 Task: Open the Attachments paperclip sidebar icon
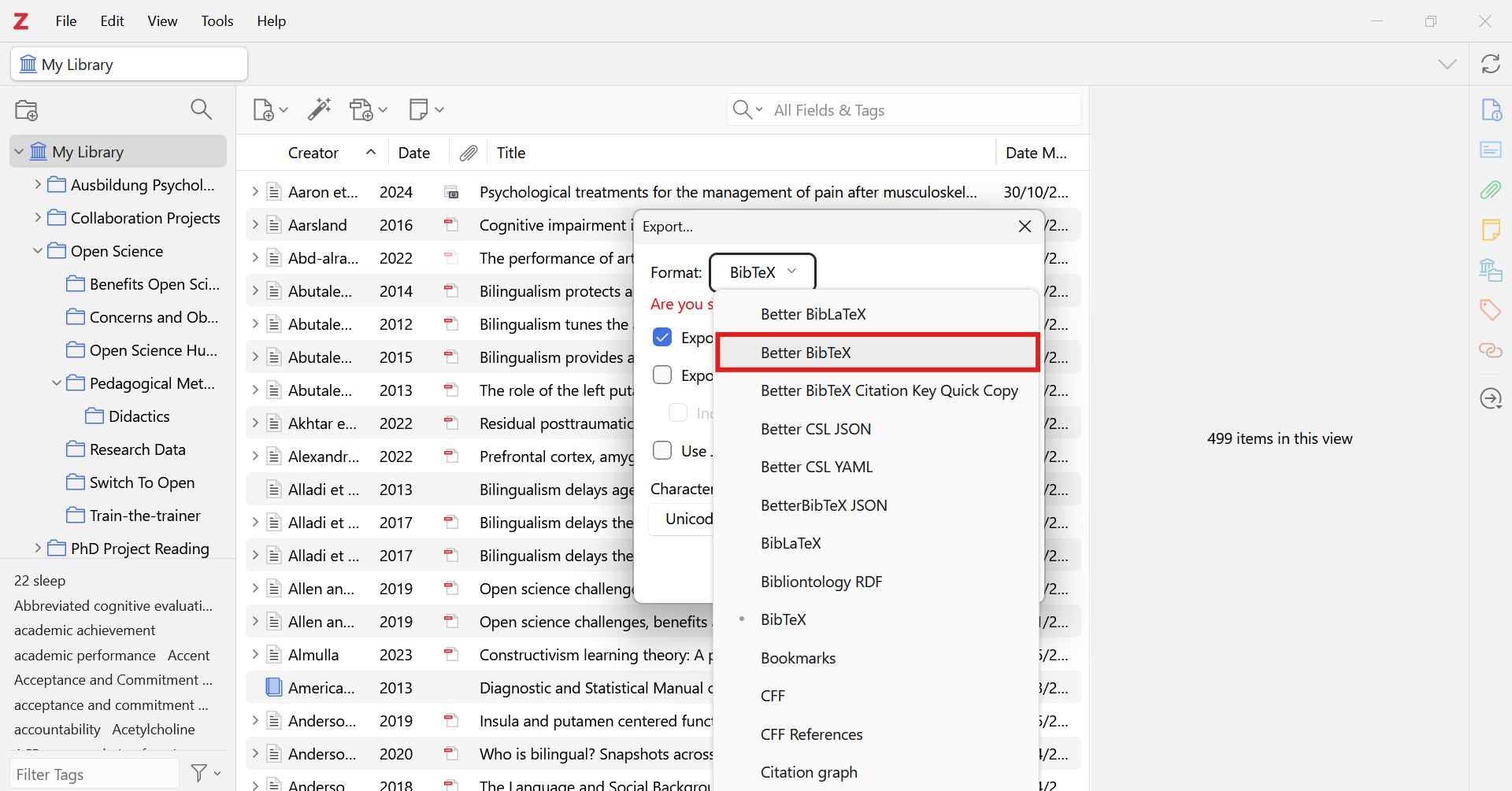[1491, 190]
